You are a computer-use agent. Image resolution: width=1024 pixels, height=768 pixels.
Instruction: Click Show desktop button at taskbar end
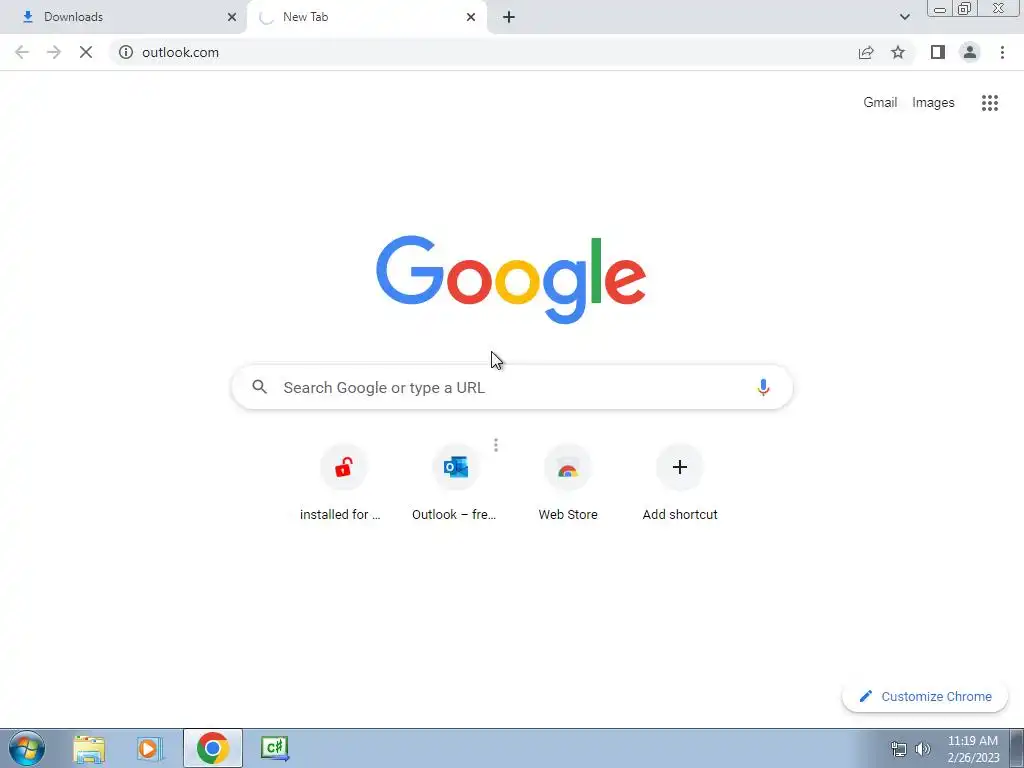click(x=1017, y=748)
